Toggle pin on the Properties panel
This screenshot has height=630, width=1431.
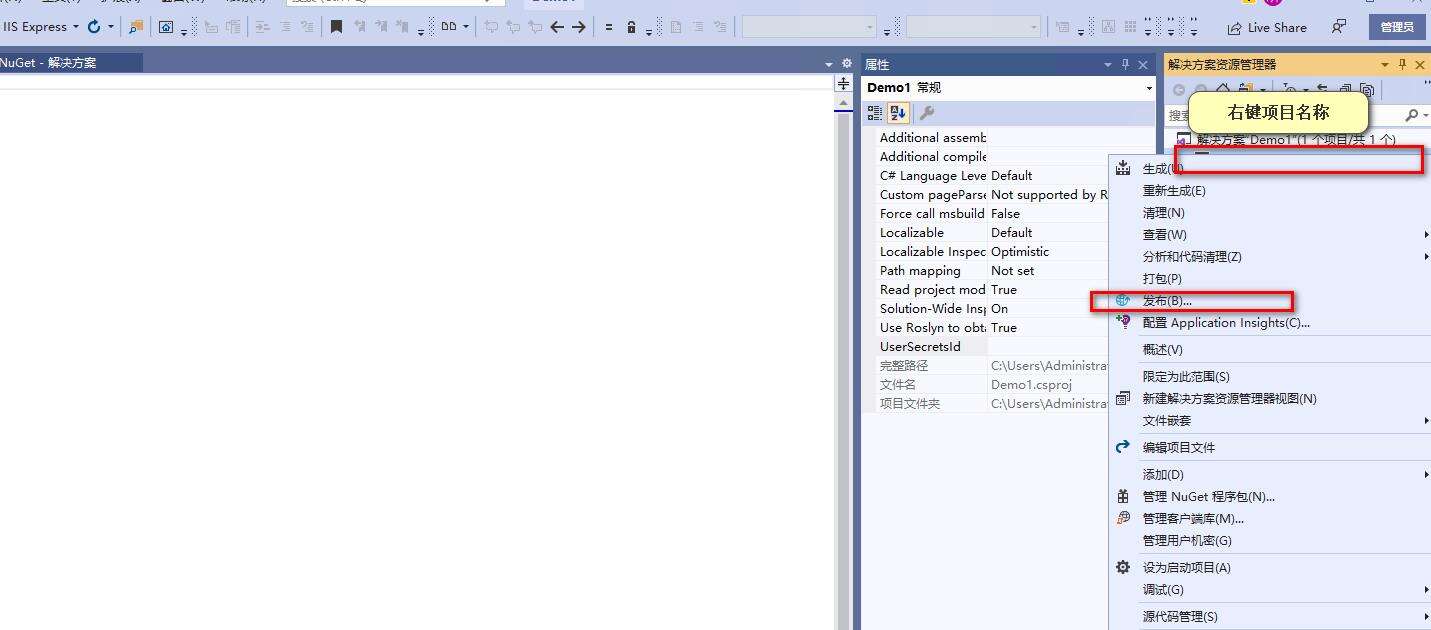pos(1126,64)
